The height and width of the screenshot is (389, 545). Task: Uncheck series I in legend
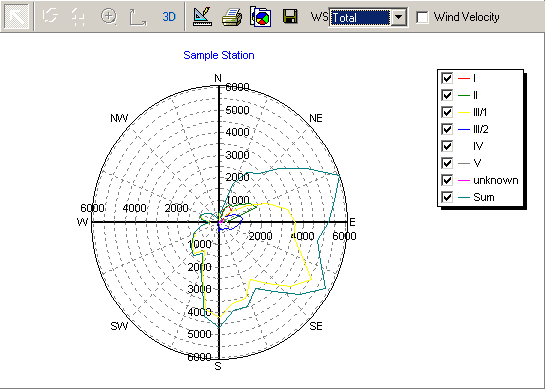(x=447, y=78)
